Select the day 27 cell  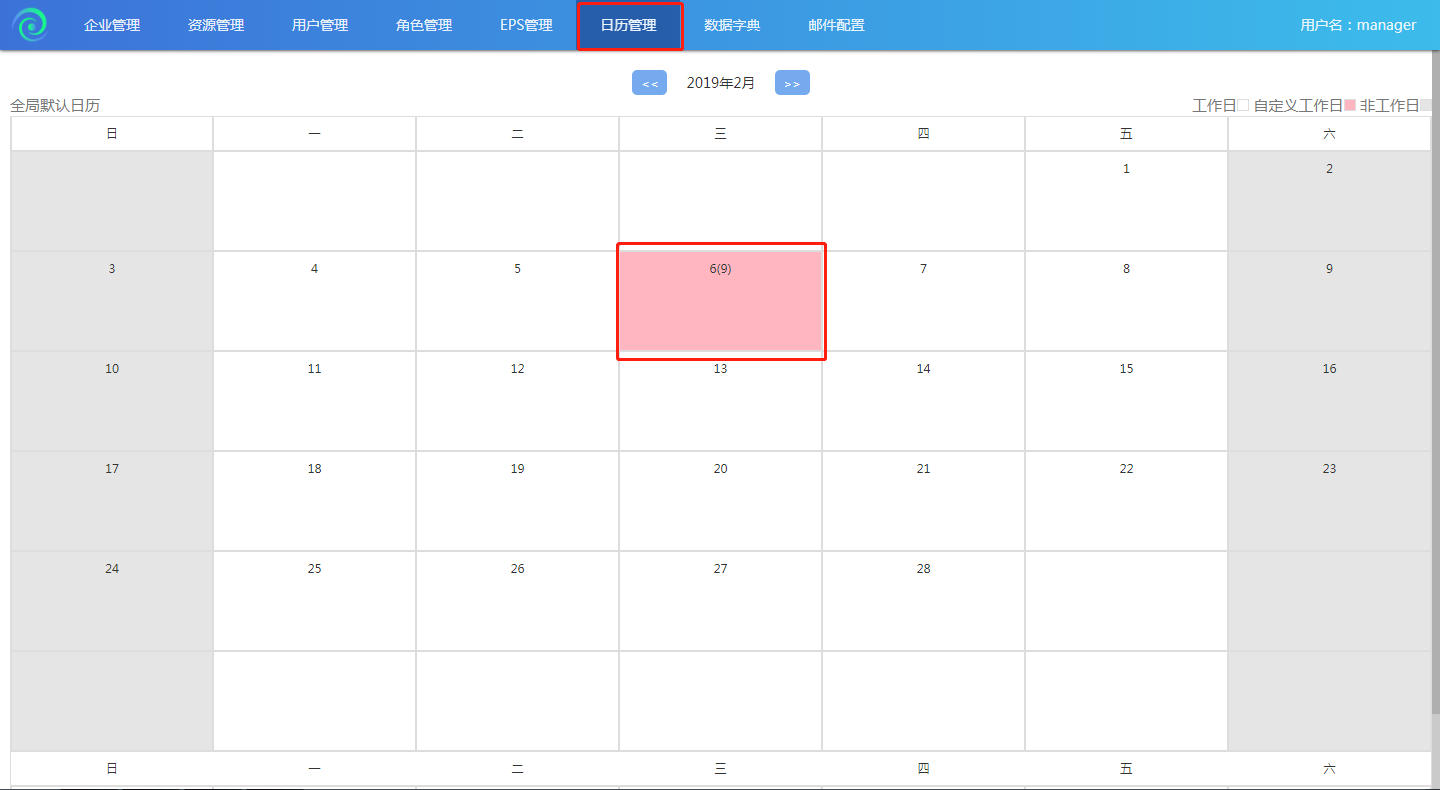[720, 601]
